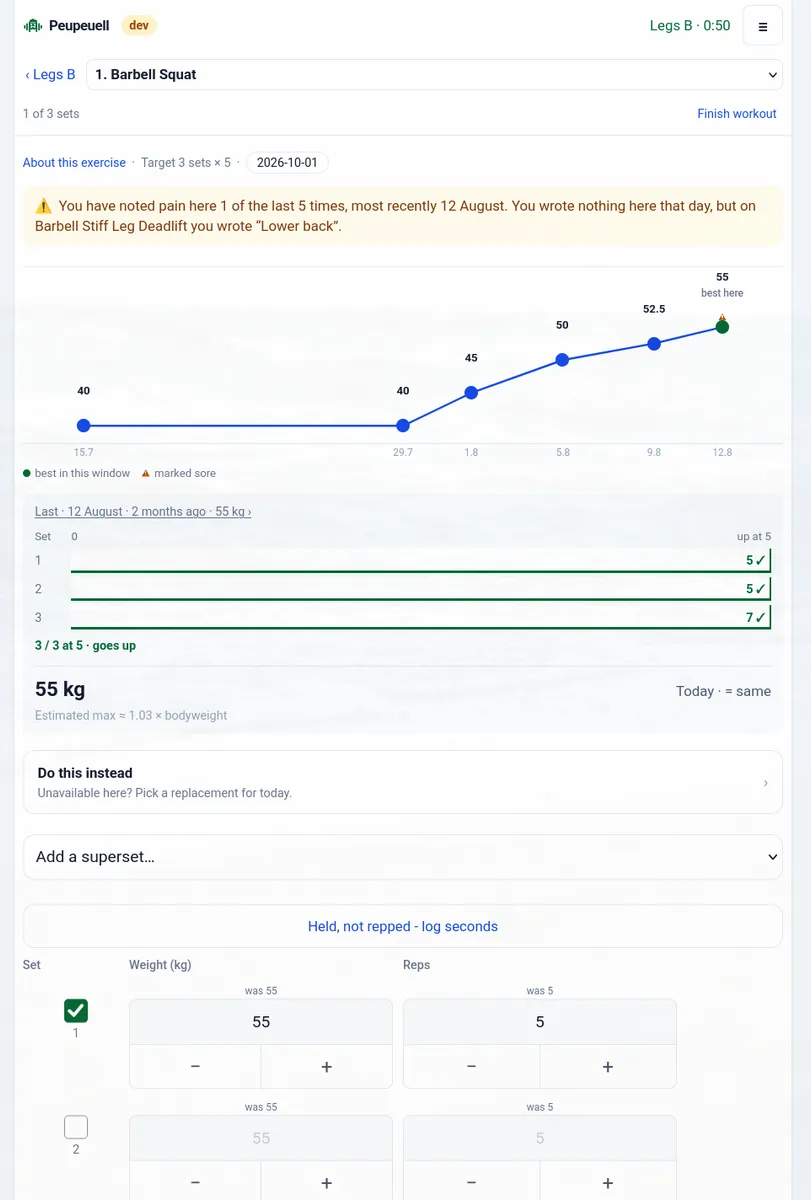Click the 2026-10-01 date pill
The width and height of the screenshot is (811, 1200).
[x=287, y=163]
